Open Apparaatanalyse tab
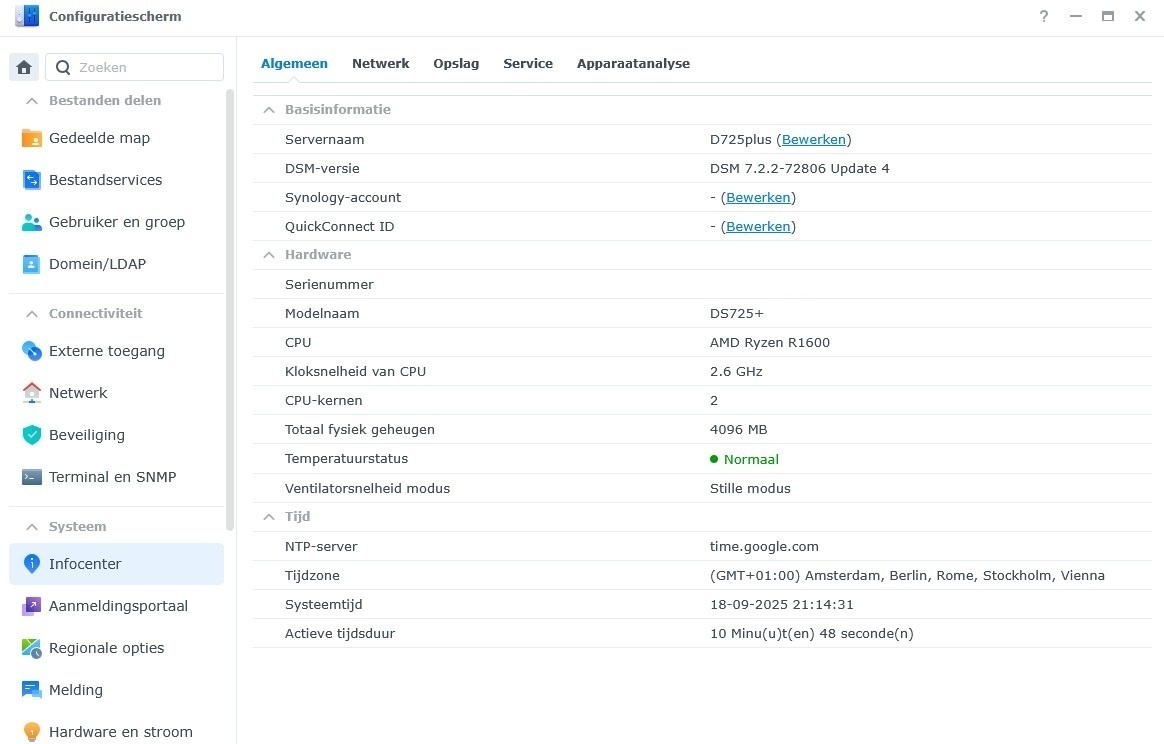Screen dimensions: 1164x744 pos(633,64)
